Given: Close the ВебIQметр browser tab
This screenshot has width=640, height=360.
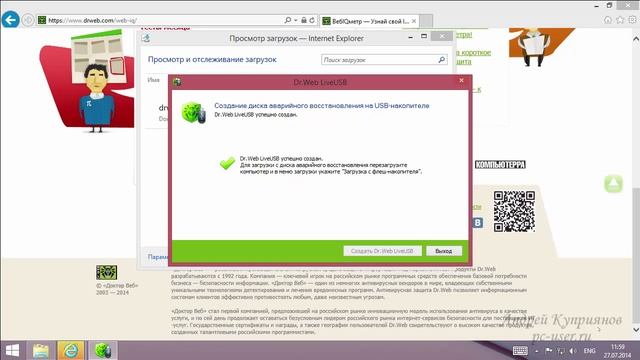Looking at the screenshot, I should click(414, 21).
